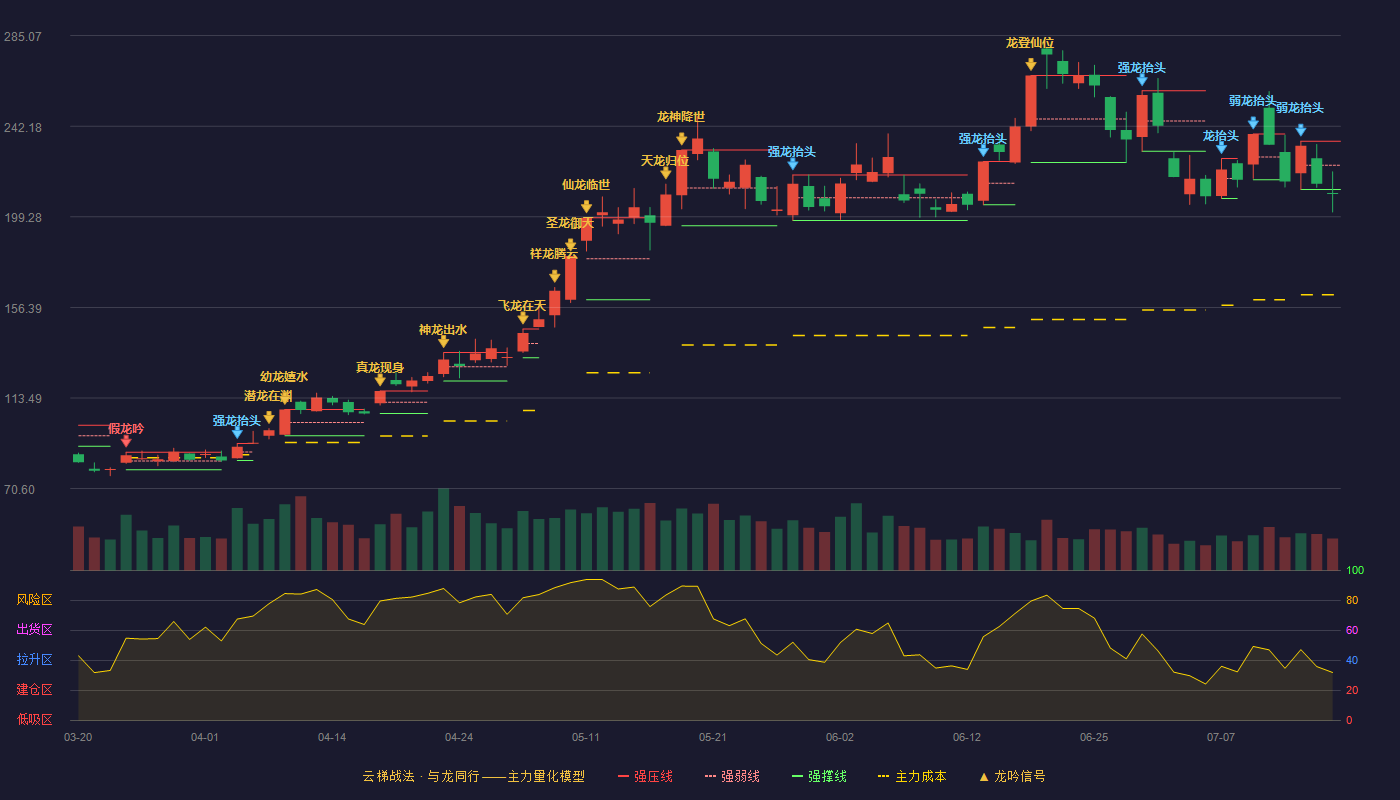
Task: Click the 圣龙御天 signal arrow
Action: coord(570,244)
